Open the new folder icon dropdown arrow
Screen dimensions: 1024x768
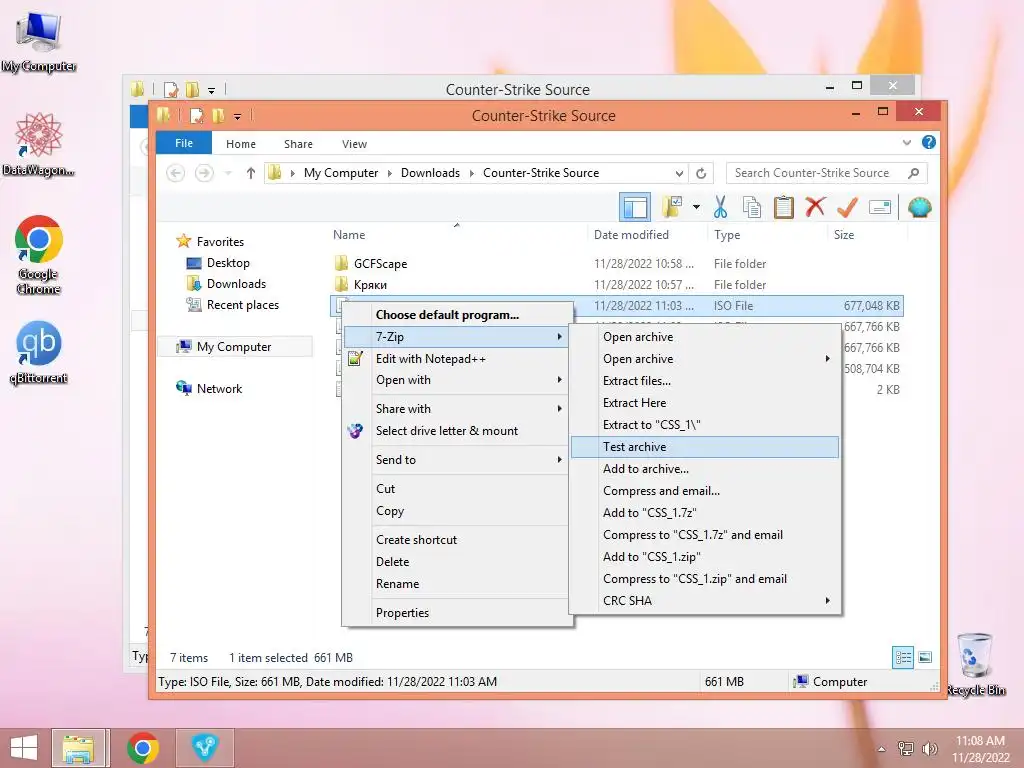(696, 208)
